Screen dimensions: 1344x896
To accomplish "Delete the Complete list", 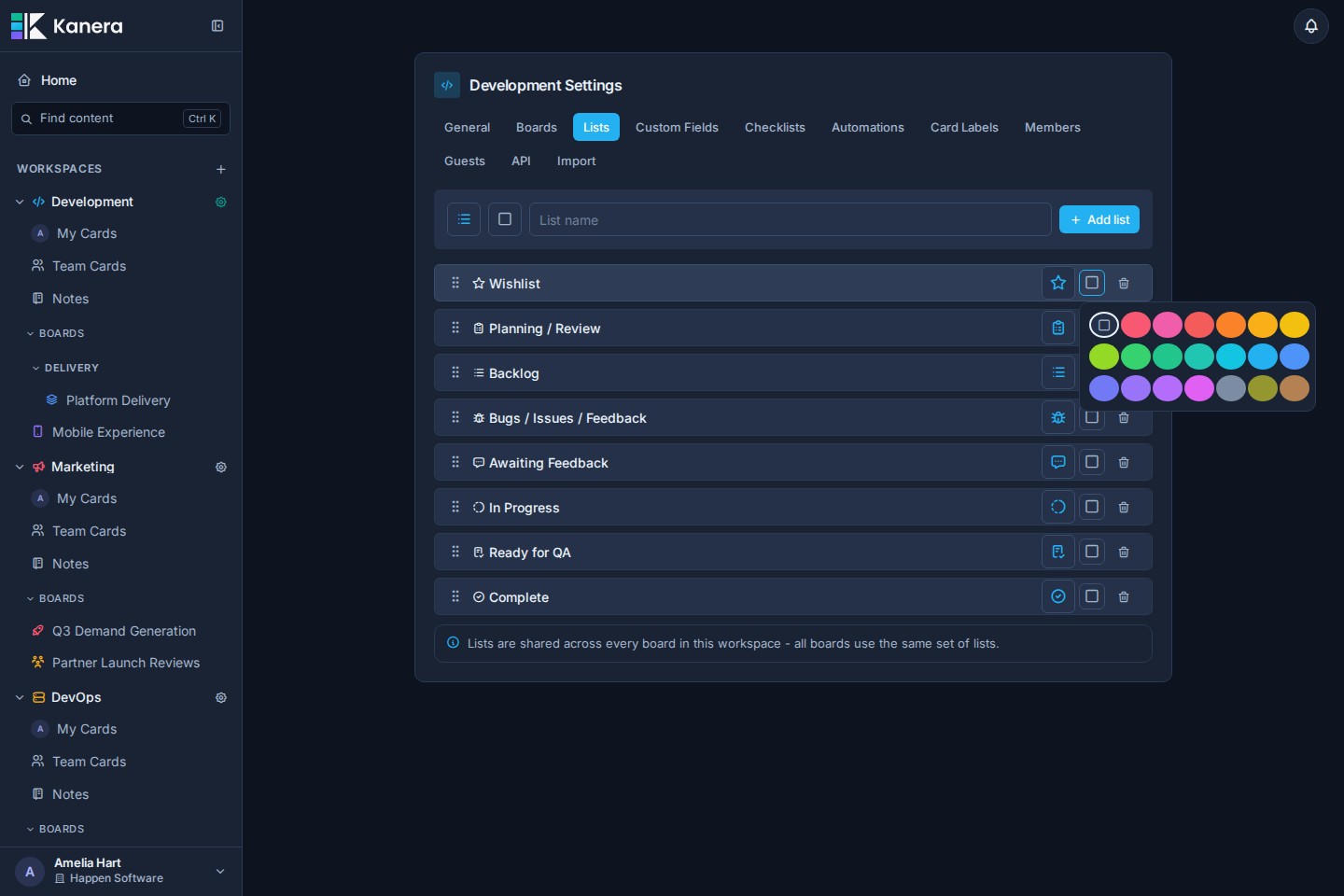I will [1124, 596].
